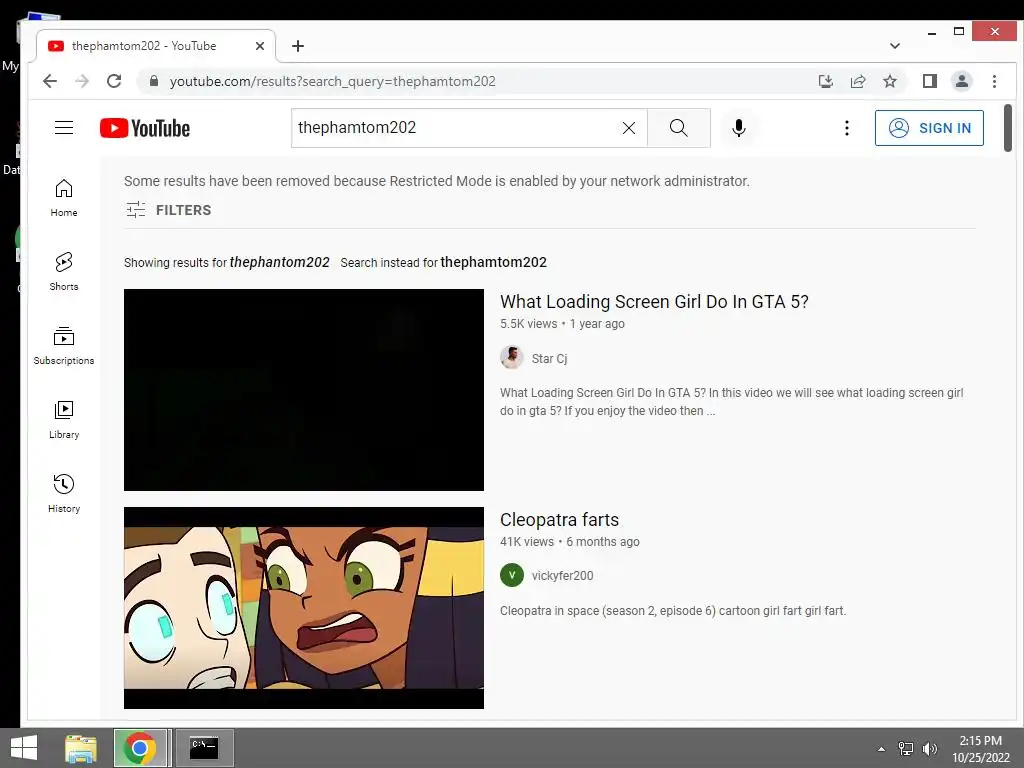Open the Star Cj channel name
This screenshot has height=768, width=1024.
pyautogui.click(x=549, y=359)
